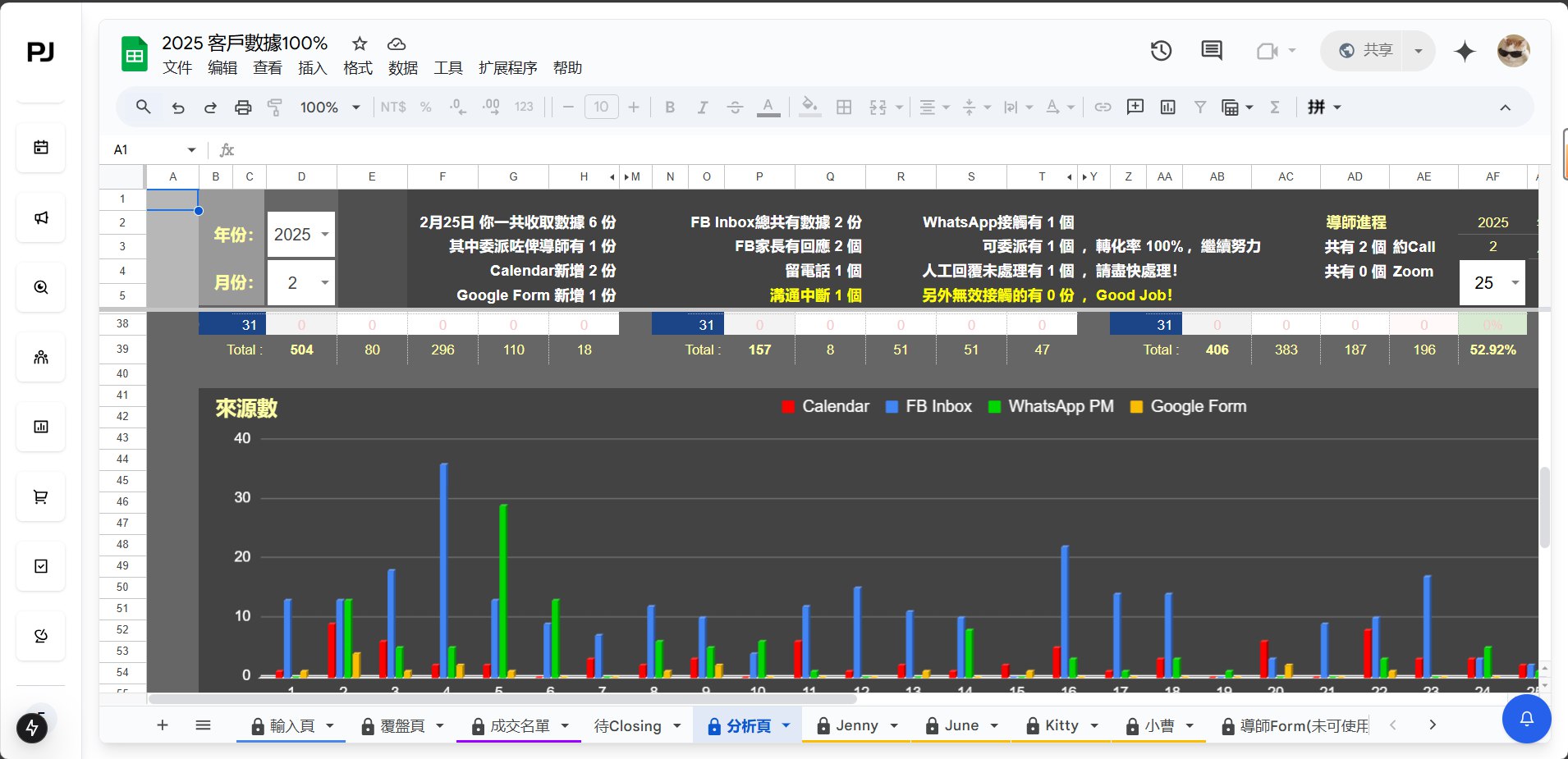Insert a chart from the toolbar
The width and height of the screenshot is (1568, 759).
pos(1168,107)
